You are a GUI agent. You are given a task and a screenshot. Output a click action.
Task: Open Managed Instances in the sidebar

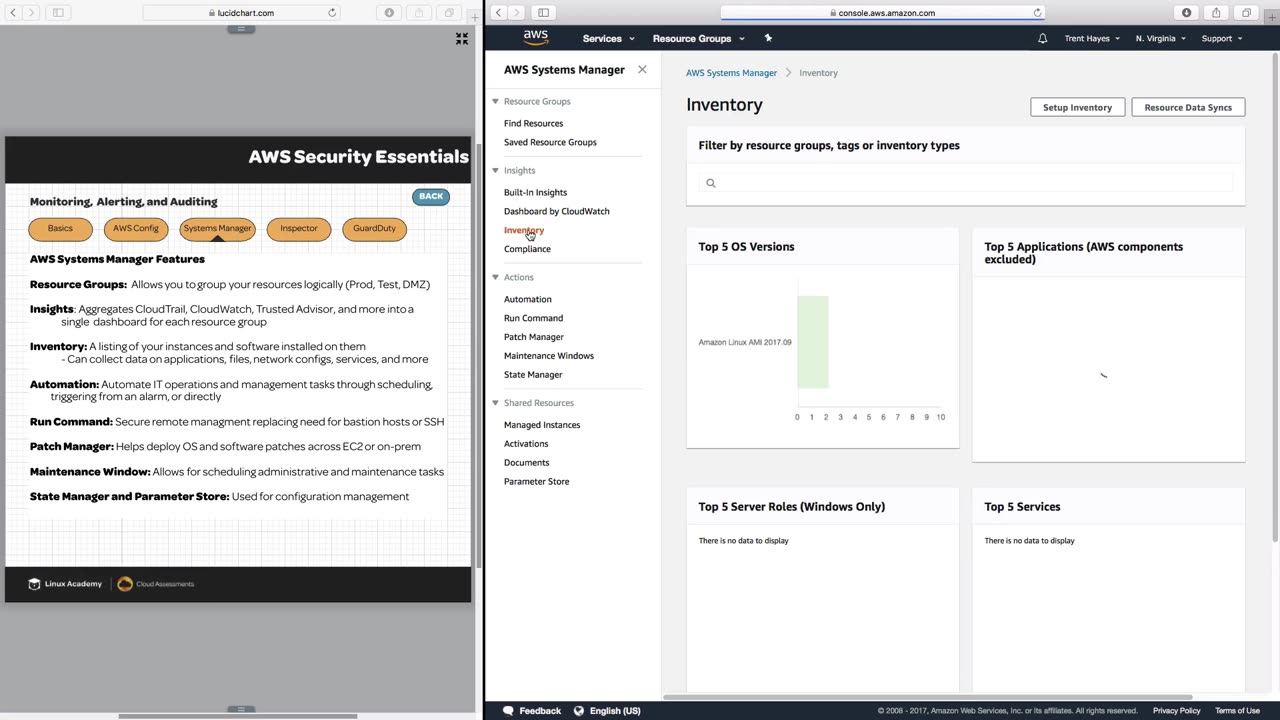[542, 426]
